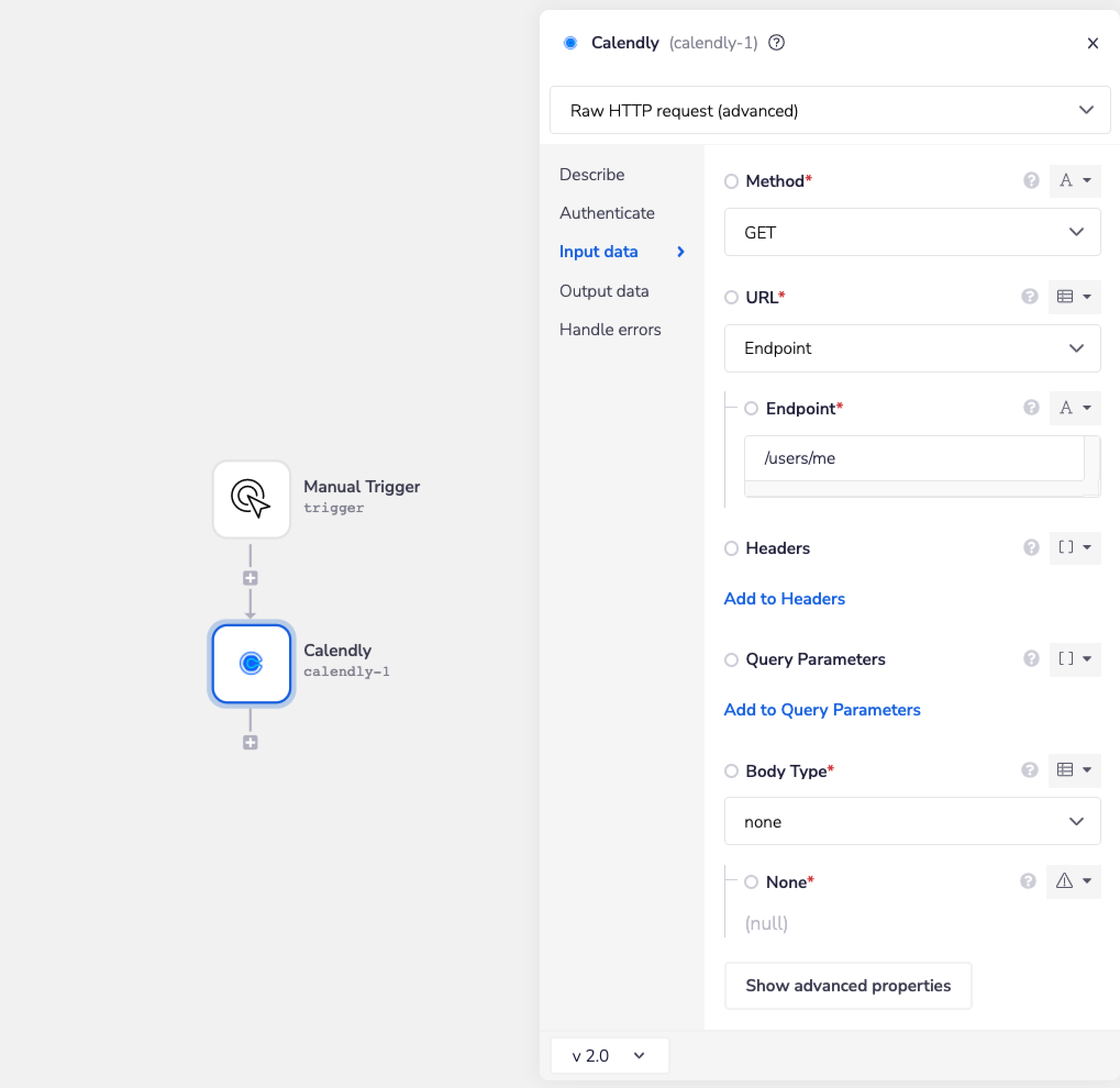Open the GET method dropdown
Viewport: 1120px width, 1088px height.
[912, 232]
